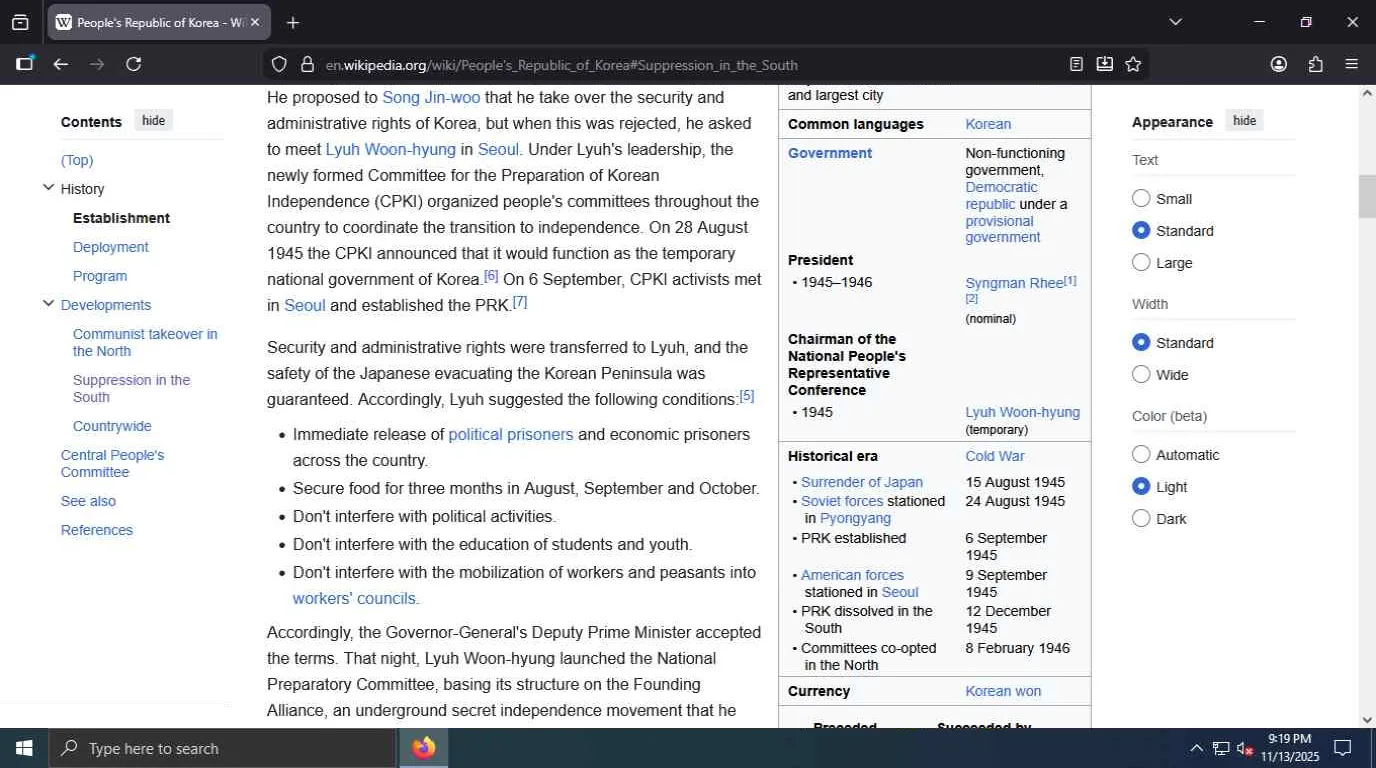Open the Soviet forces link
1376x768 pixels.
point(842,501)
